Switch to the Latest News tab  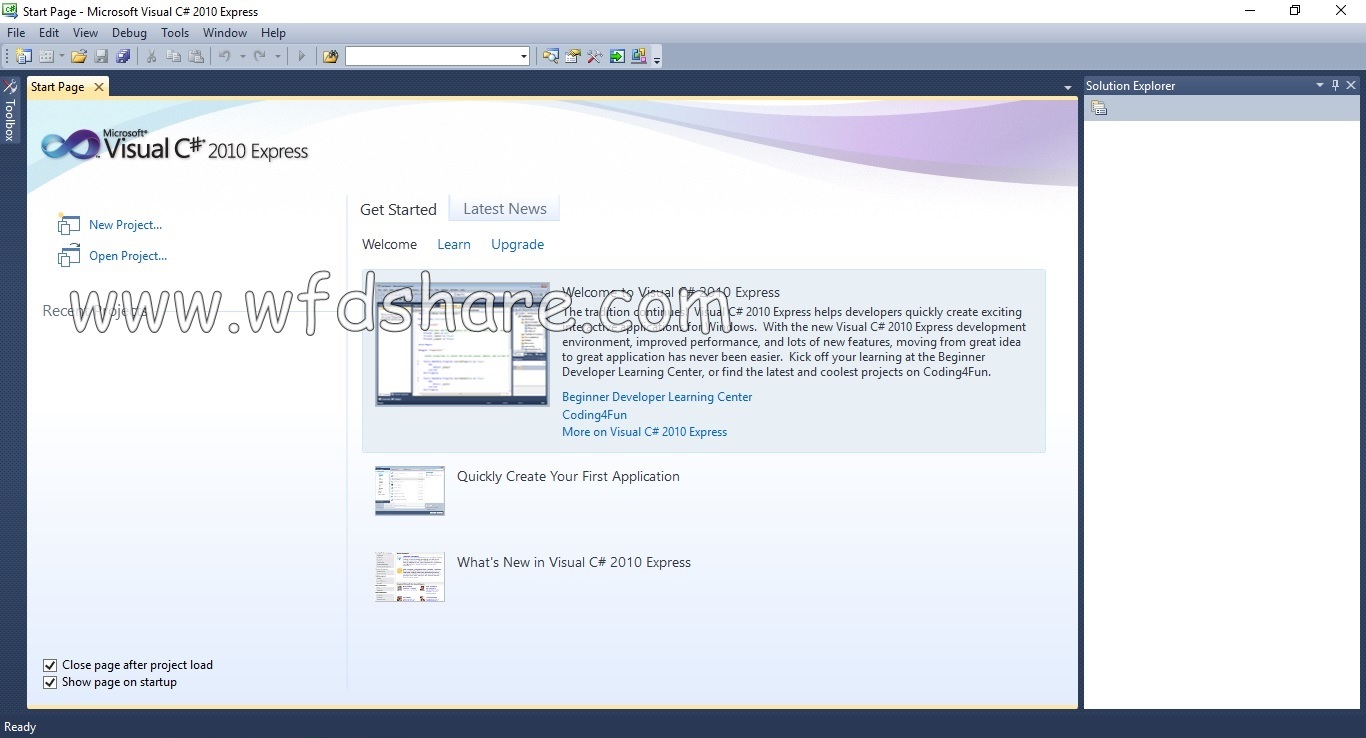point(505,208)
